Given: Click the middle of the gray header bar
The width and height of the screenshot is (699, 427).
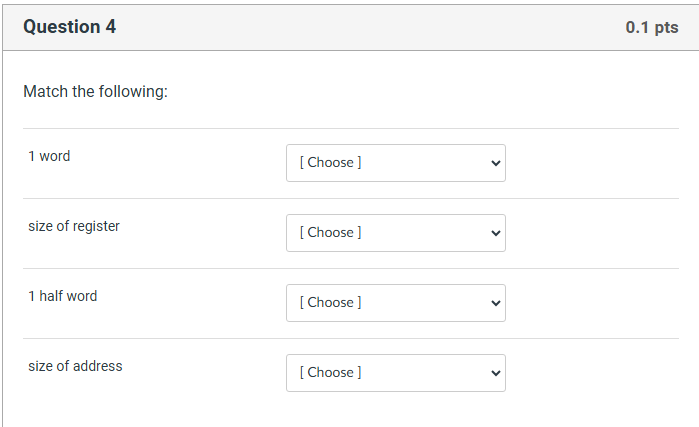Looking at the screenshot, I should [x=350, y=27].
